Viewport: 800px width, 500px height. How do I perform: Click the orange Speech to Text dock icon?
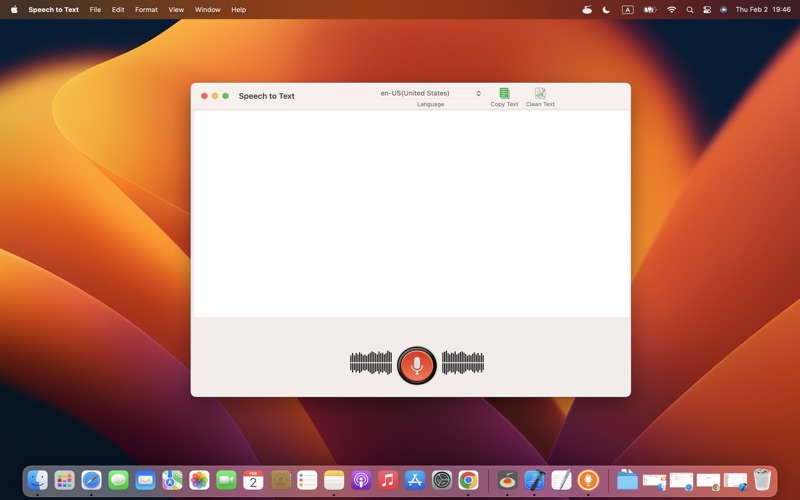588,480
